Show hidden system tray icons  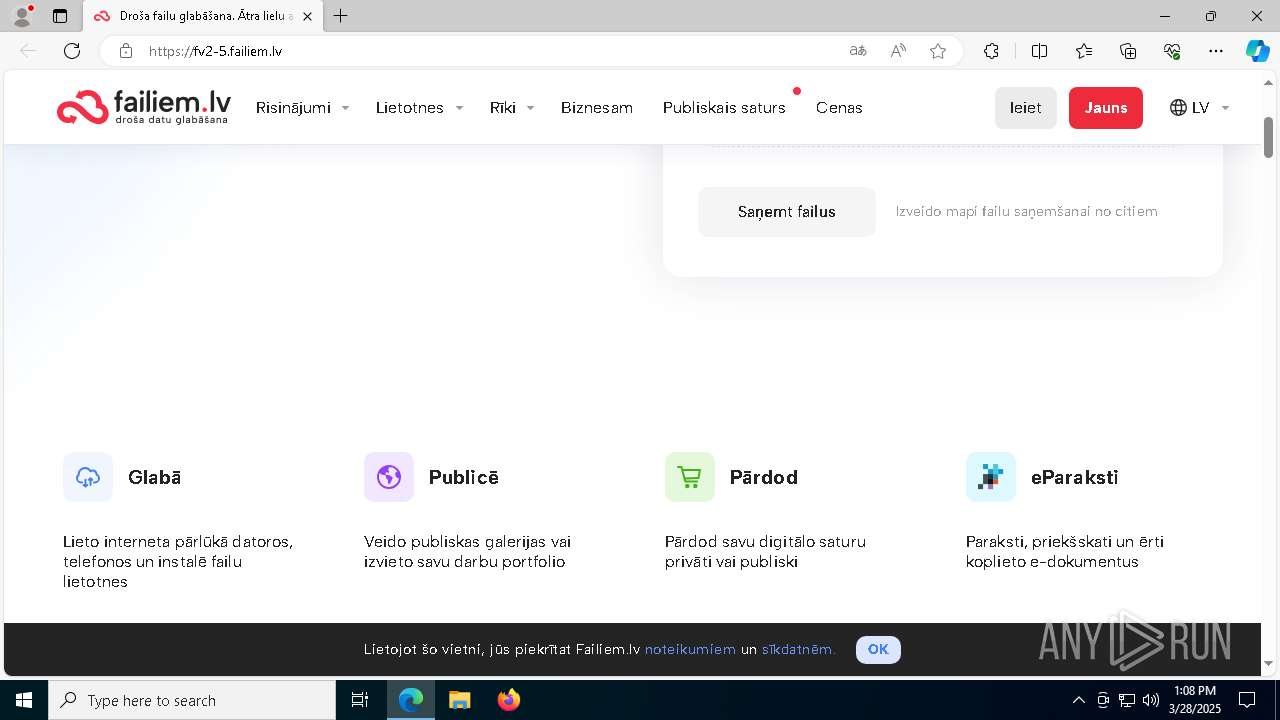pos(1078,700)
